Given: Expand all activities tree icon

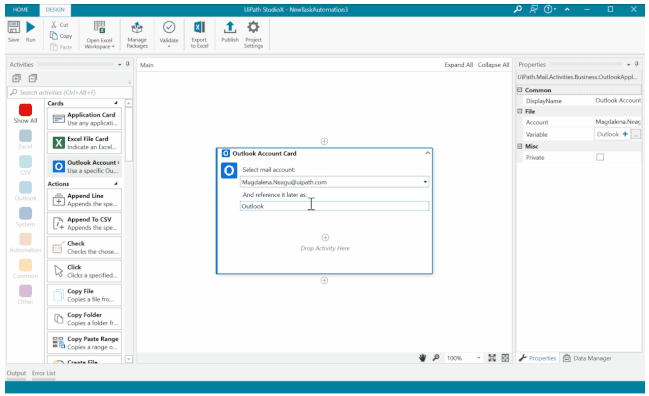Looking at the screenshot, I should pos(17,78).
